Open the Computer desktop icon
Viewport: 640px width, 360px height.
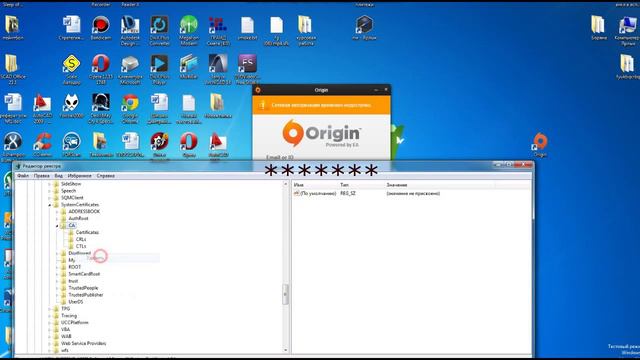628,30
